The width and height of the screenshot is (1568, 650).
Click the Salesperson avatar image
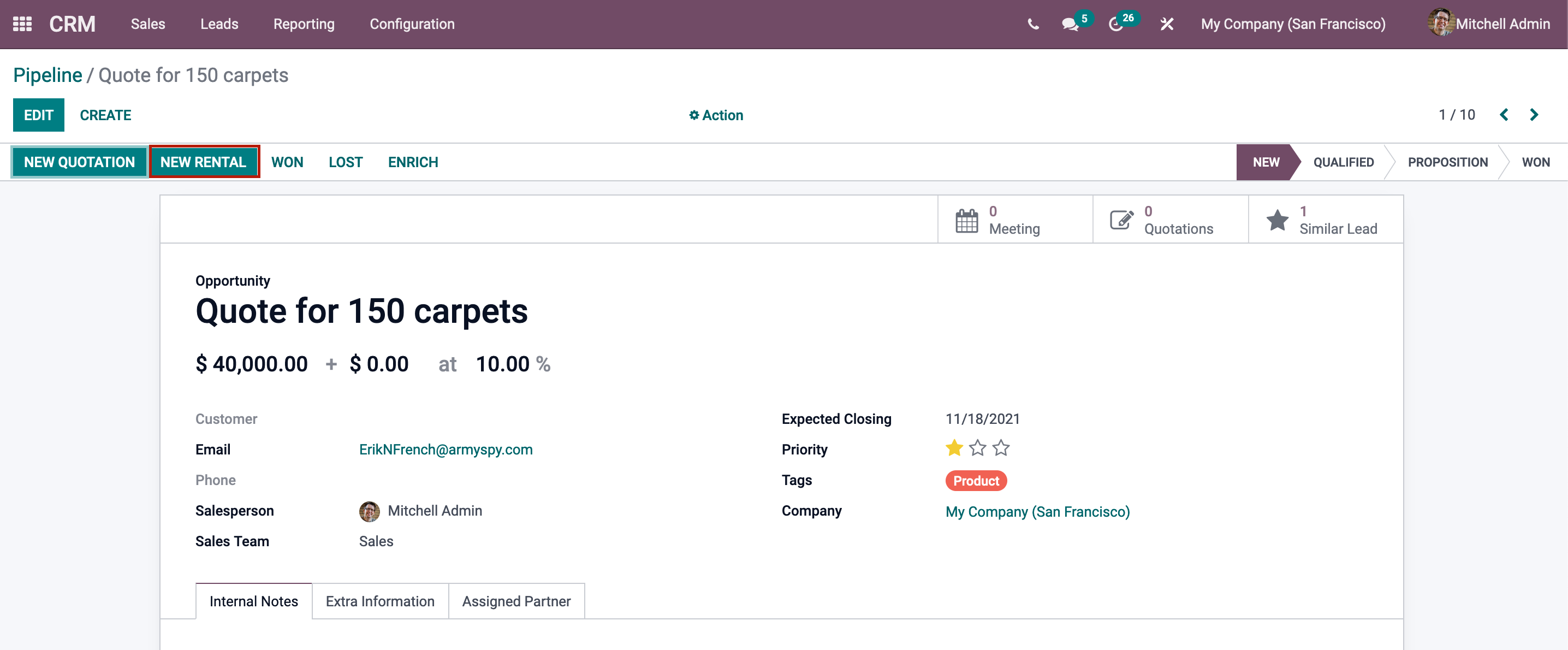click(369, 511)
